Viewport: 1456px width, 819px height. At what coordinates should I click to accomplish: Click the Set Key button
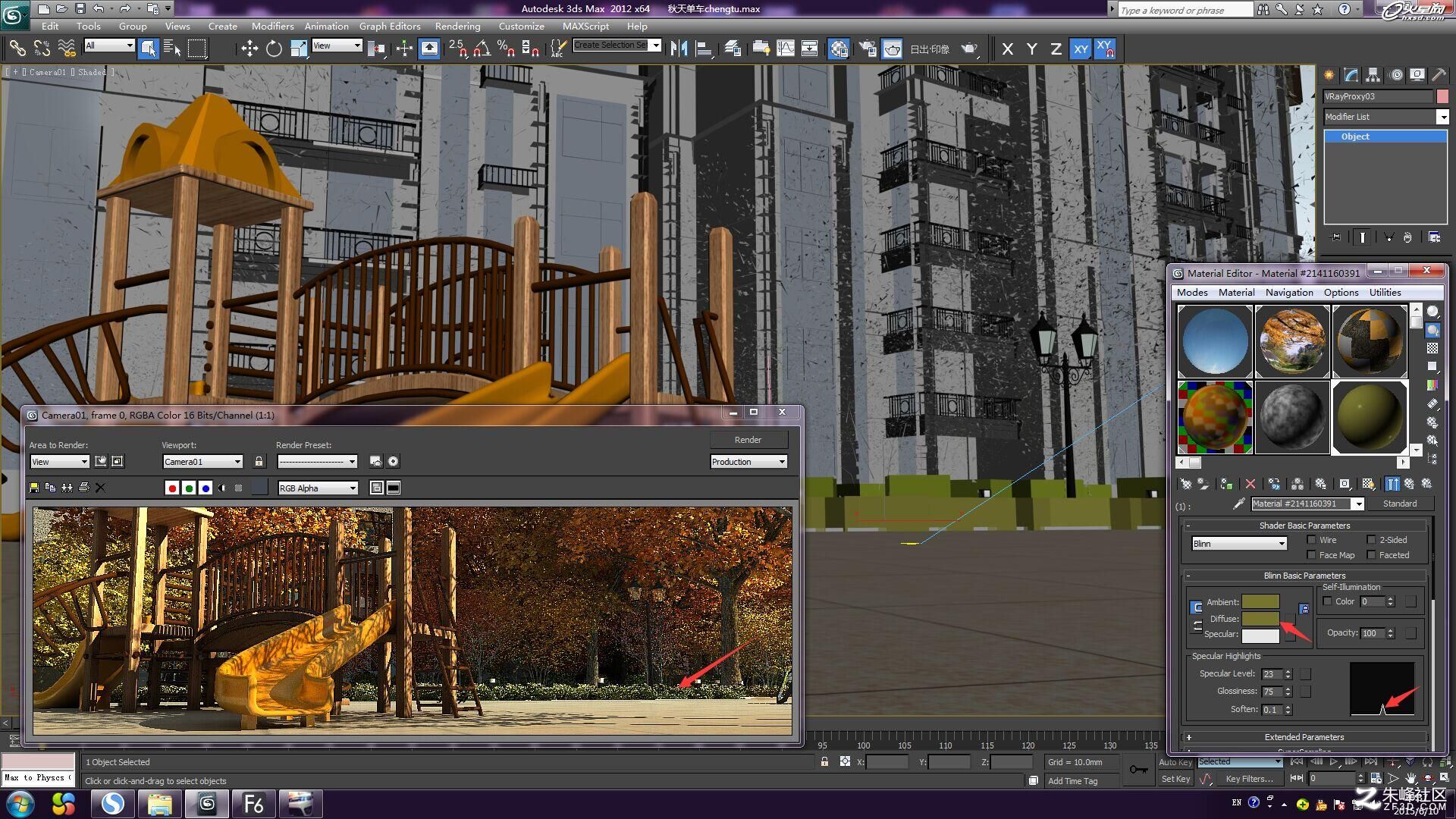tap(1175, 779)
